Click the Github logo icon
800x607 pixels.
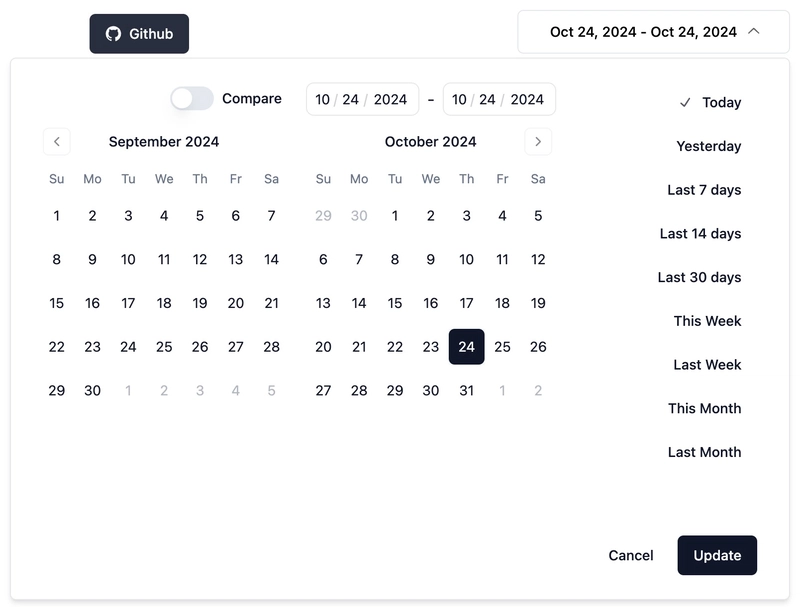click(x=113, y=34)
